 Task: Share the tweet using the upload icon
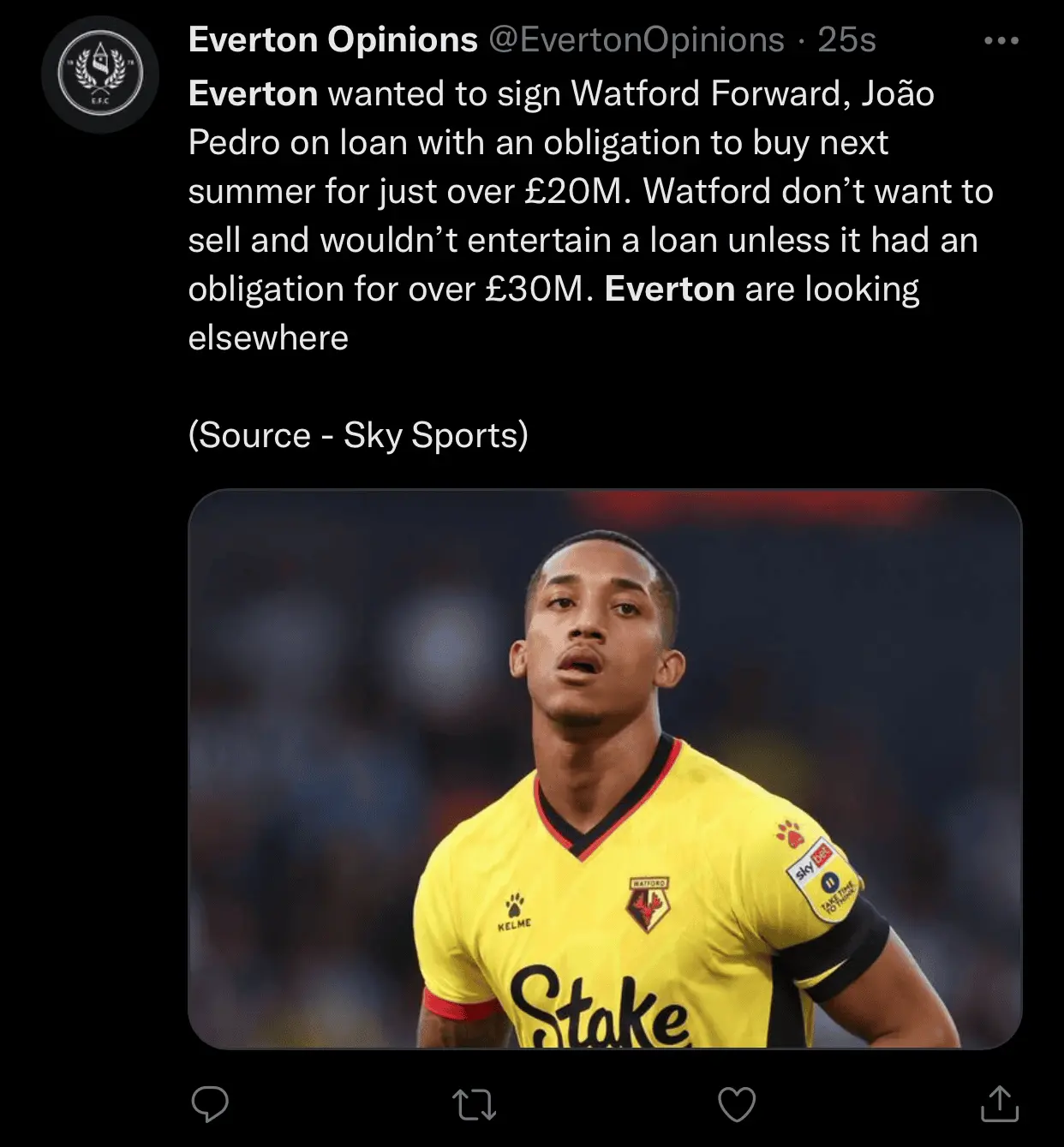pyautogui.click(x=999, y=1104)
